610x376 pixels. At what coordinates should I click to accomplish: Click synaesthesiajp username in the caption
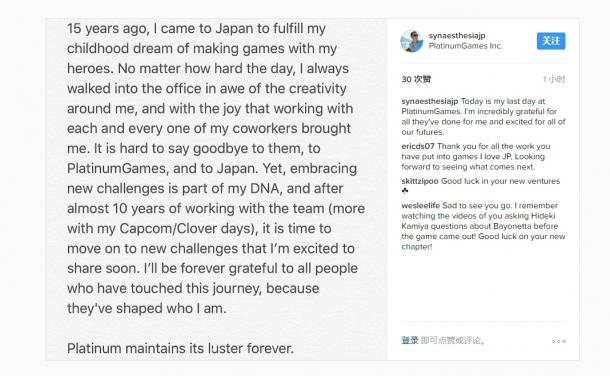point(429,101)
